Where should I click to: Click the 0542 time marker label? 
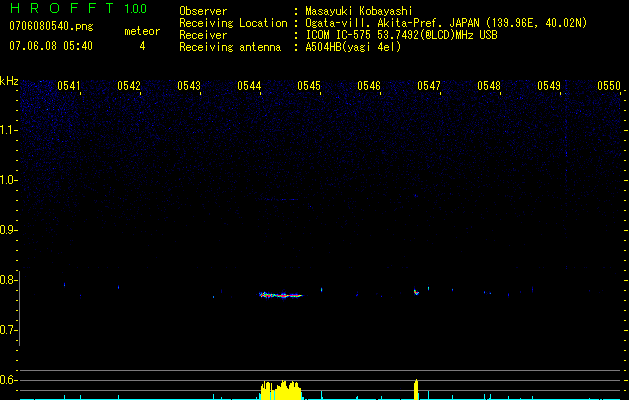[129, 86]
